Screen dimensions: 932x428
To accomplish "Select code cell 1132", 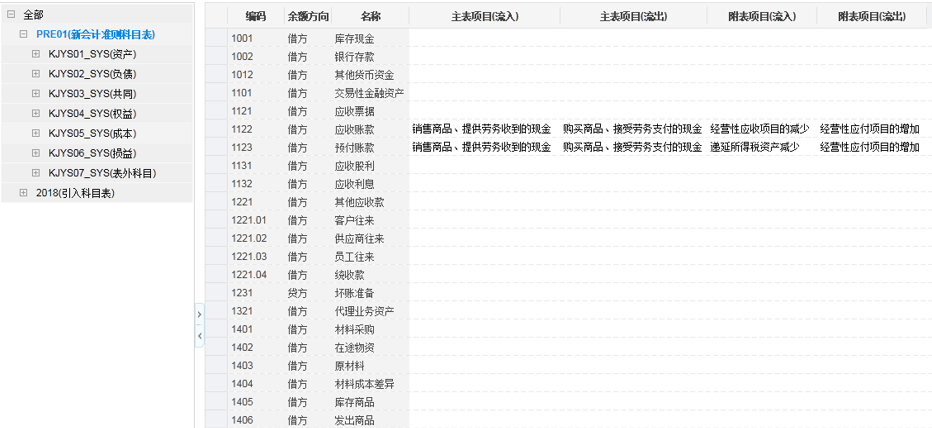I will 256,184.
